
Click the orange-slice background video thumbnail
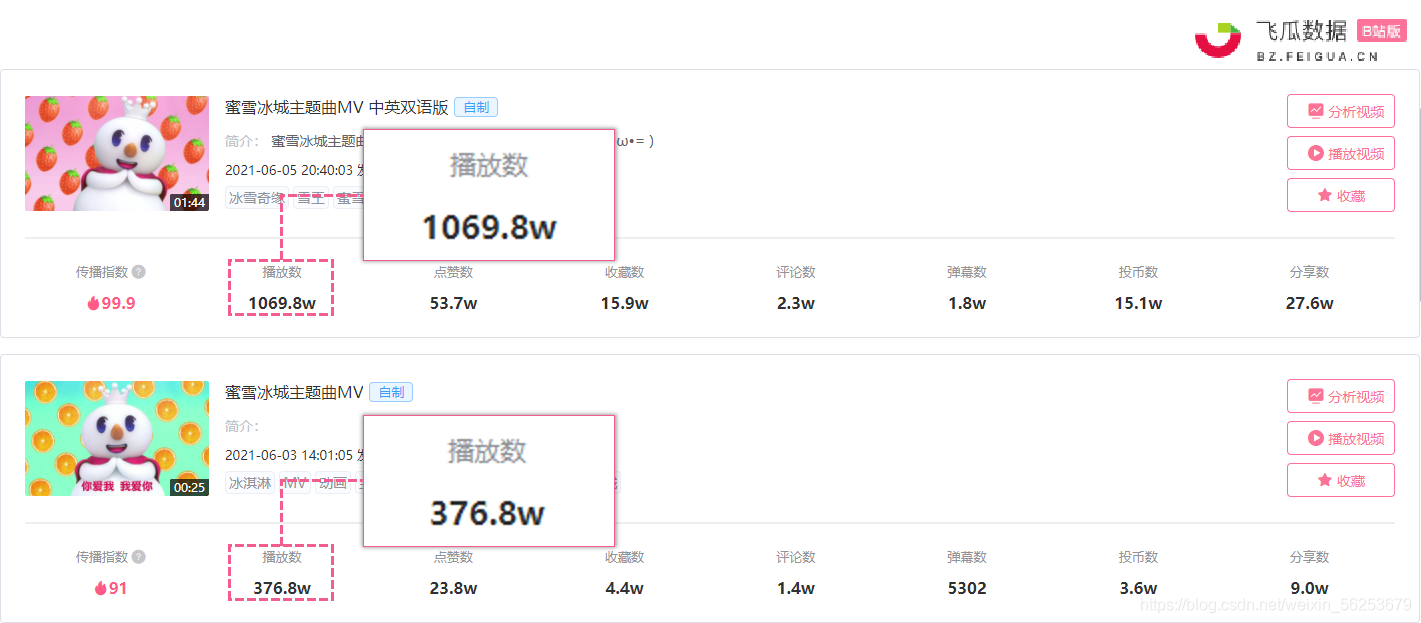(x=117, y=438)
